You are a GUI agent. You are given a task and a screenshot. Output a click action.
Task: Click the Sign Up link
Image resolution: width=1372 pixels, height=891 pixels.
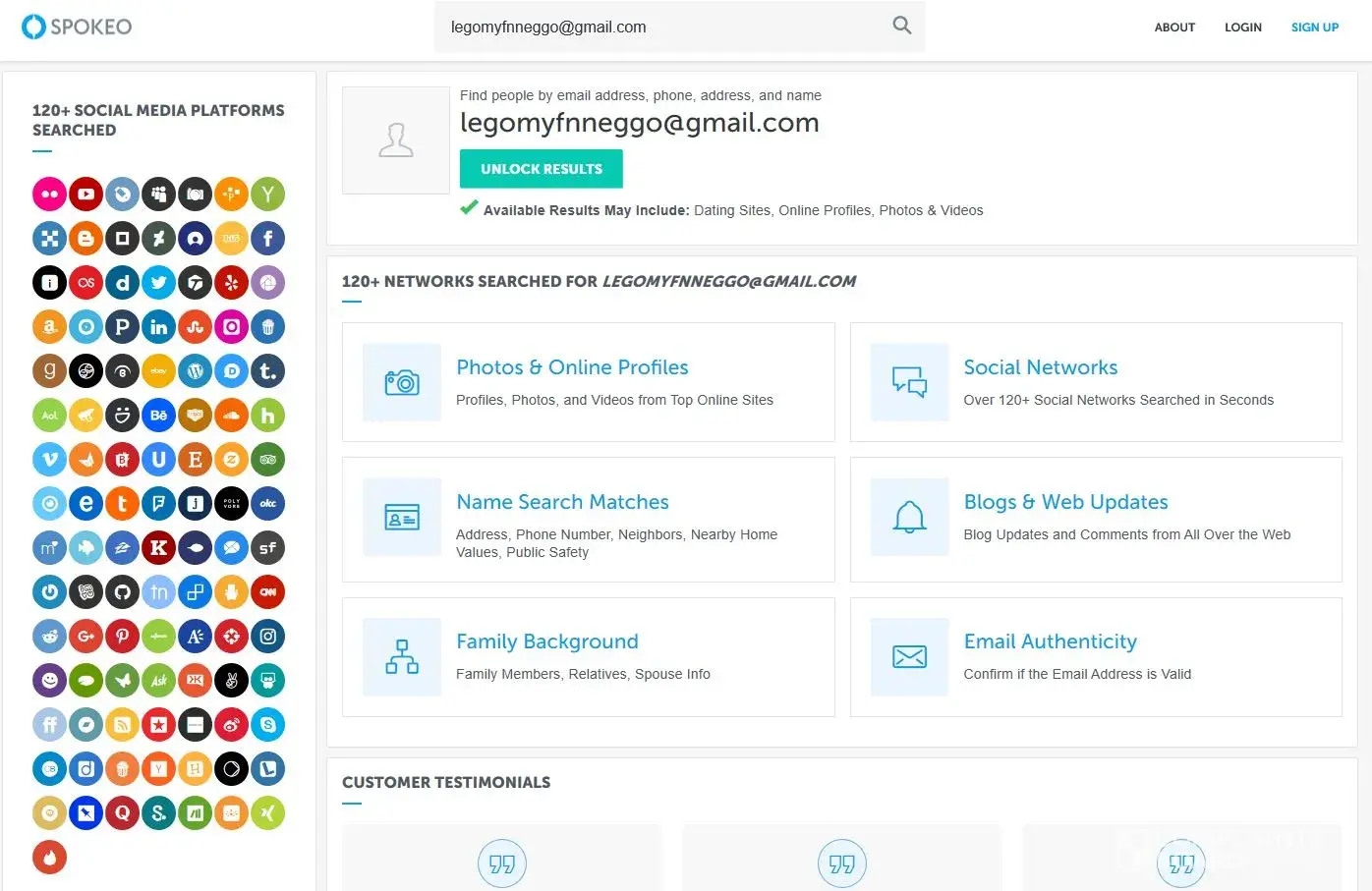(1314, 28)
